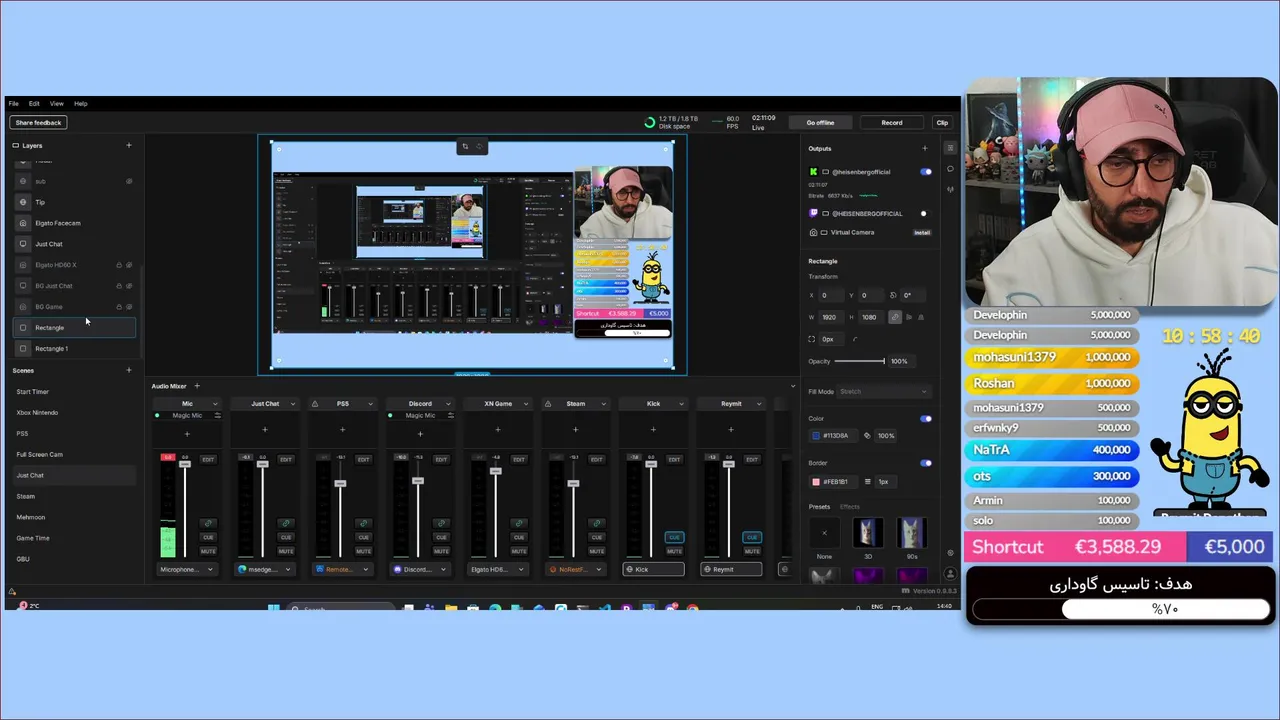Toggle the Twitch @HEISENBERGOFFICIAL output switch
The height and width of the screenshot is (720, 1280).
tap(925, 213)
